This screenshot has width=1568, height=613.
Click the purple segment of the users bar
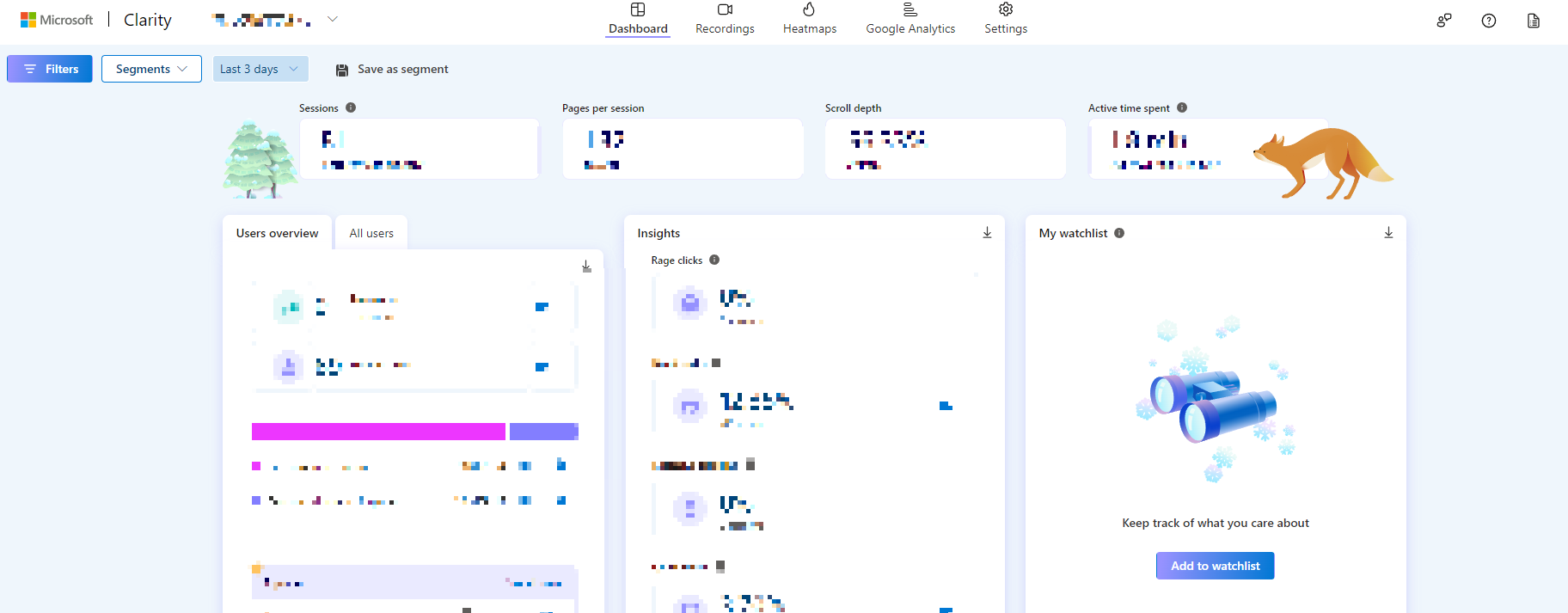(544, 432)
